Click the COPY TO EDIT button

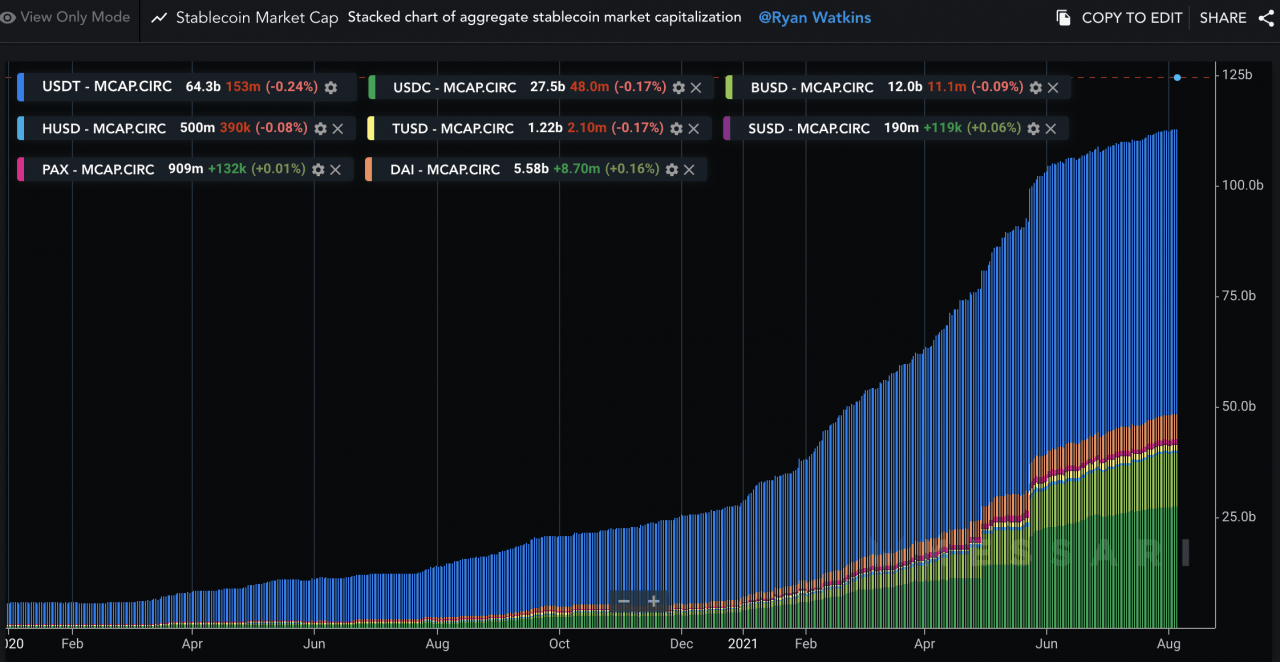tap(1130, 17)
